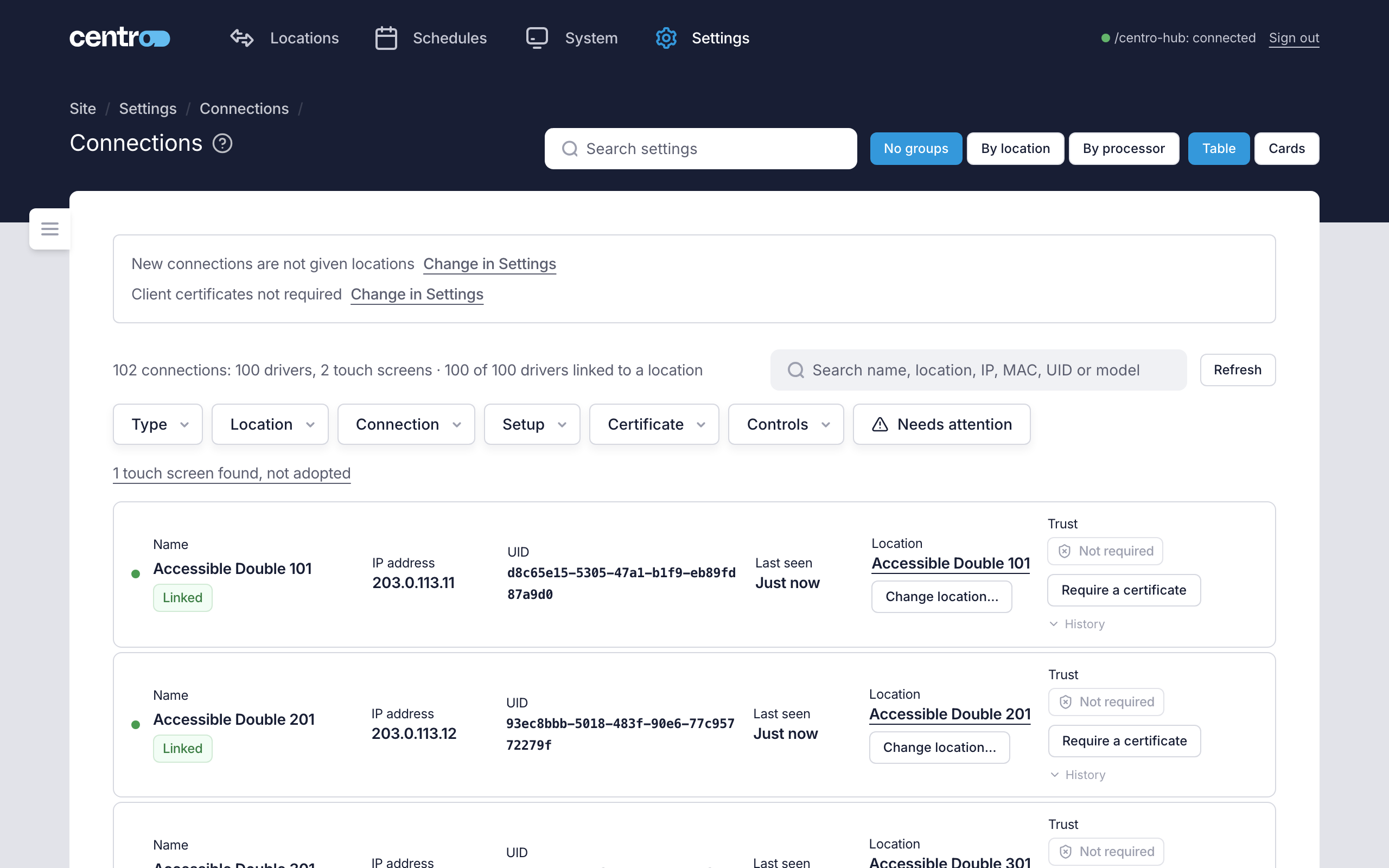
Task: Select No groups grouping
Action: click(x=916, y=149)
